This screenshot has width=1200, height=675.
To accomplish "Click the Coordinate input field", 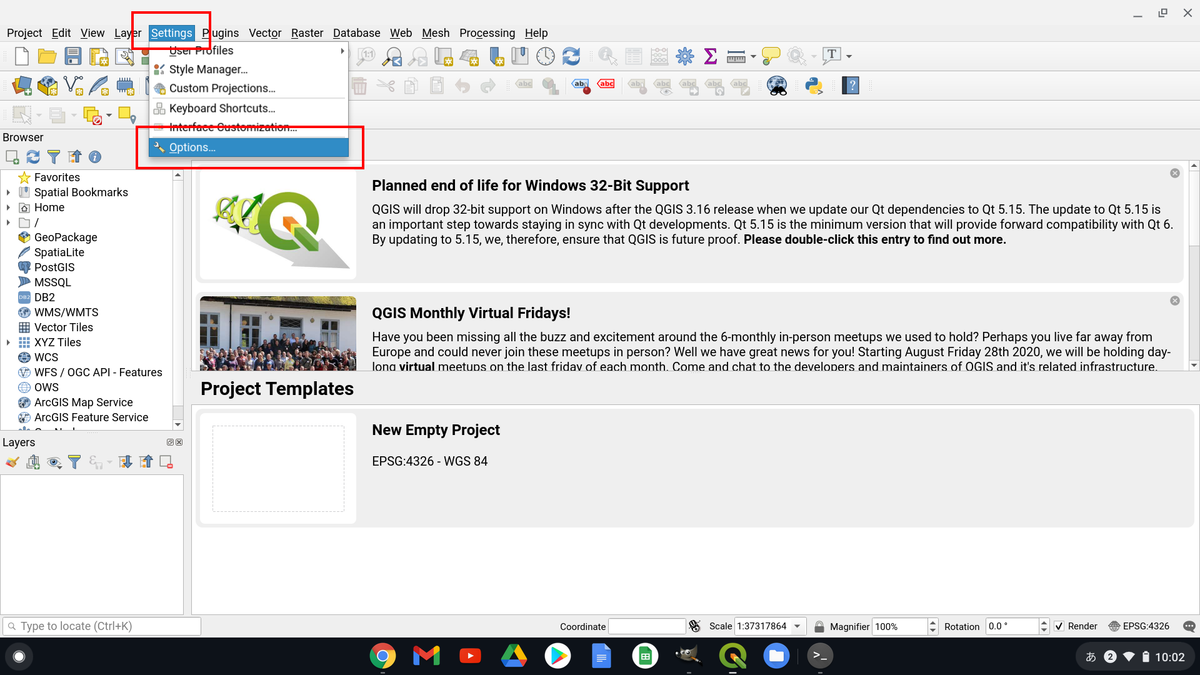I will 646,626.
